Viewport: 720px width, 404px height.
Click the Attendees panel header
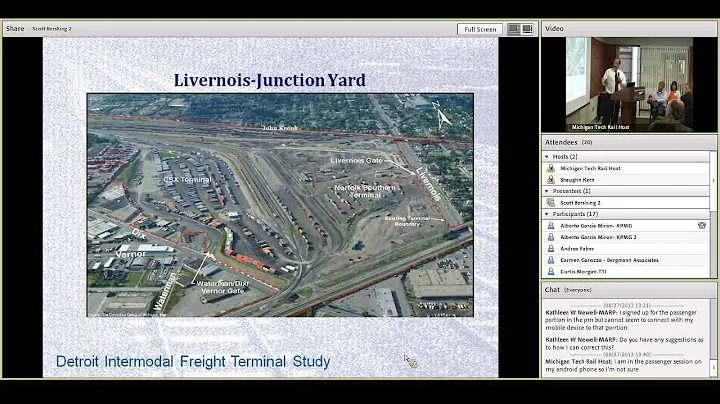tap(629, 142)
